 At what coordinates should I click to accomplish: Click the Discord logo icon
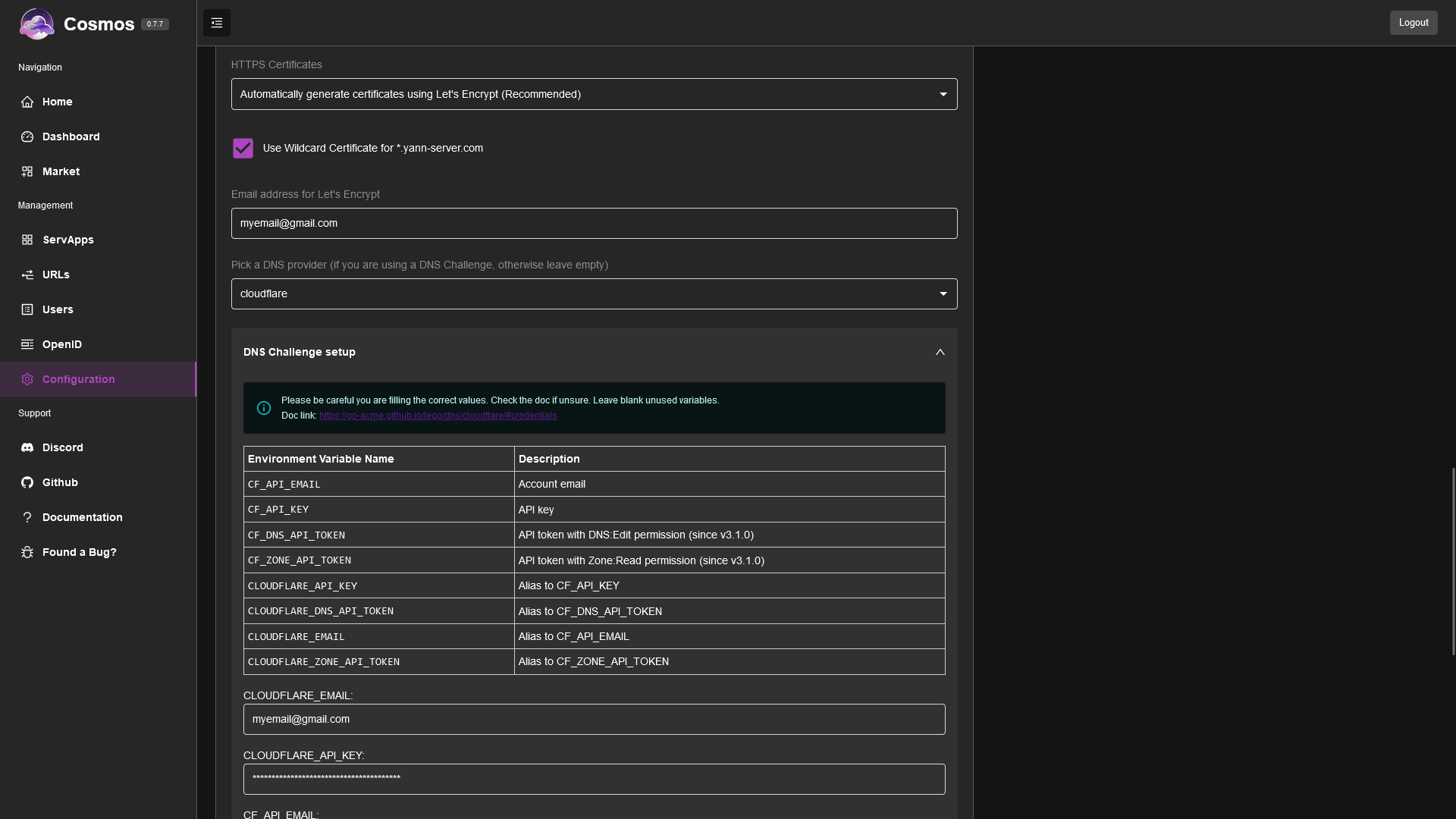tap(27, 447)
